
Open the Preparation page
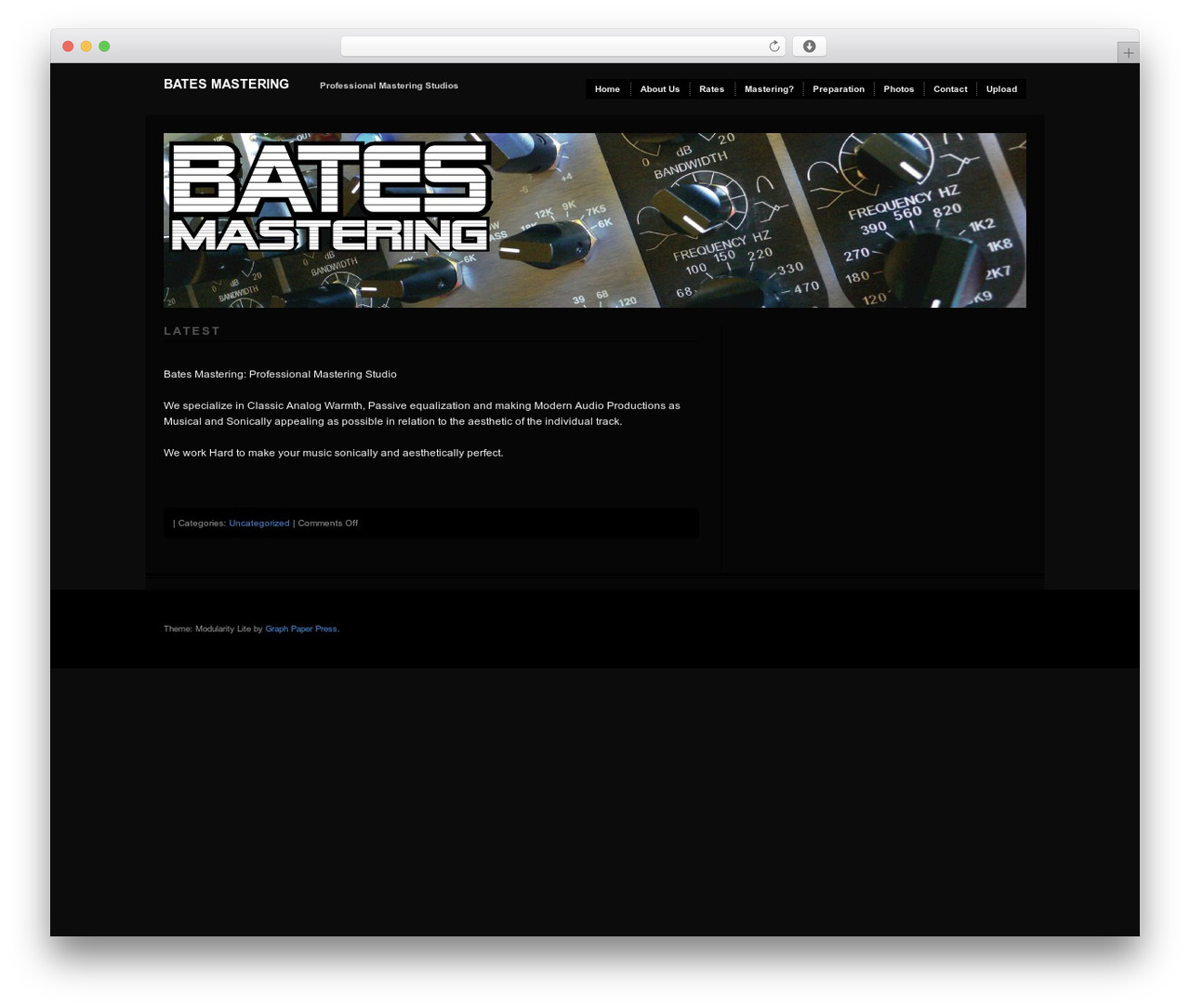pyautogui.click(x=839, y=89)
